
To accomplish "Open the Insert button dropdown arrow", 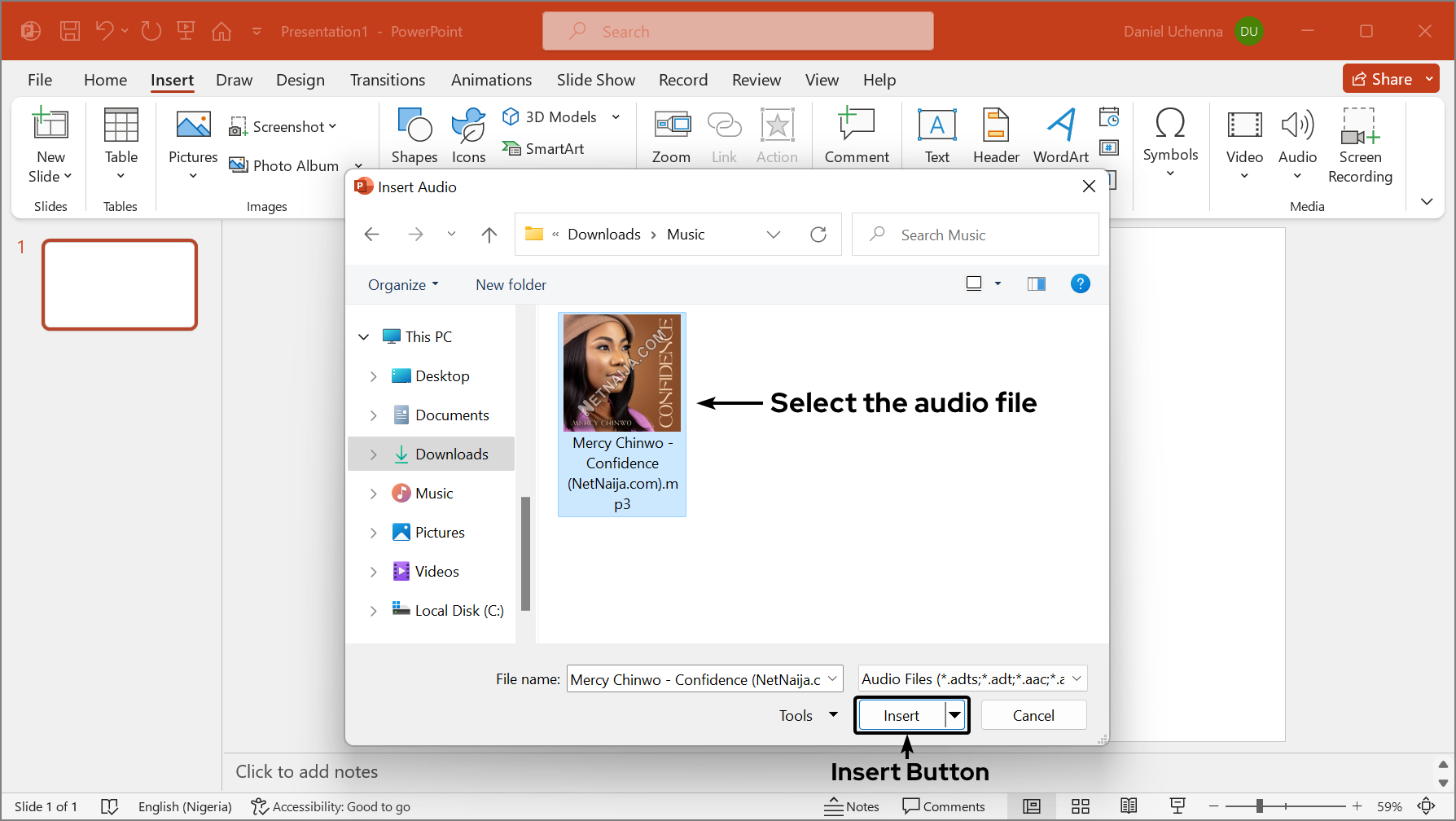I will (954, 715).
